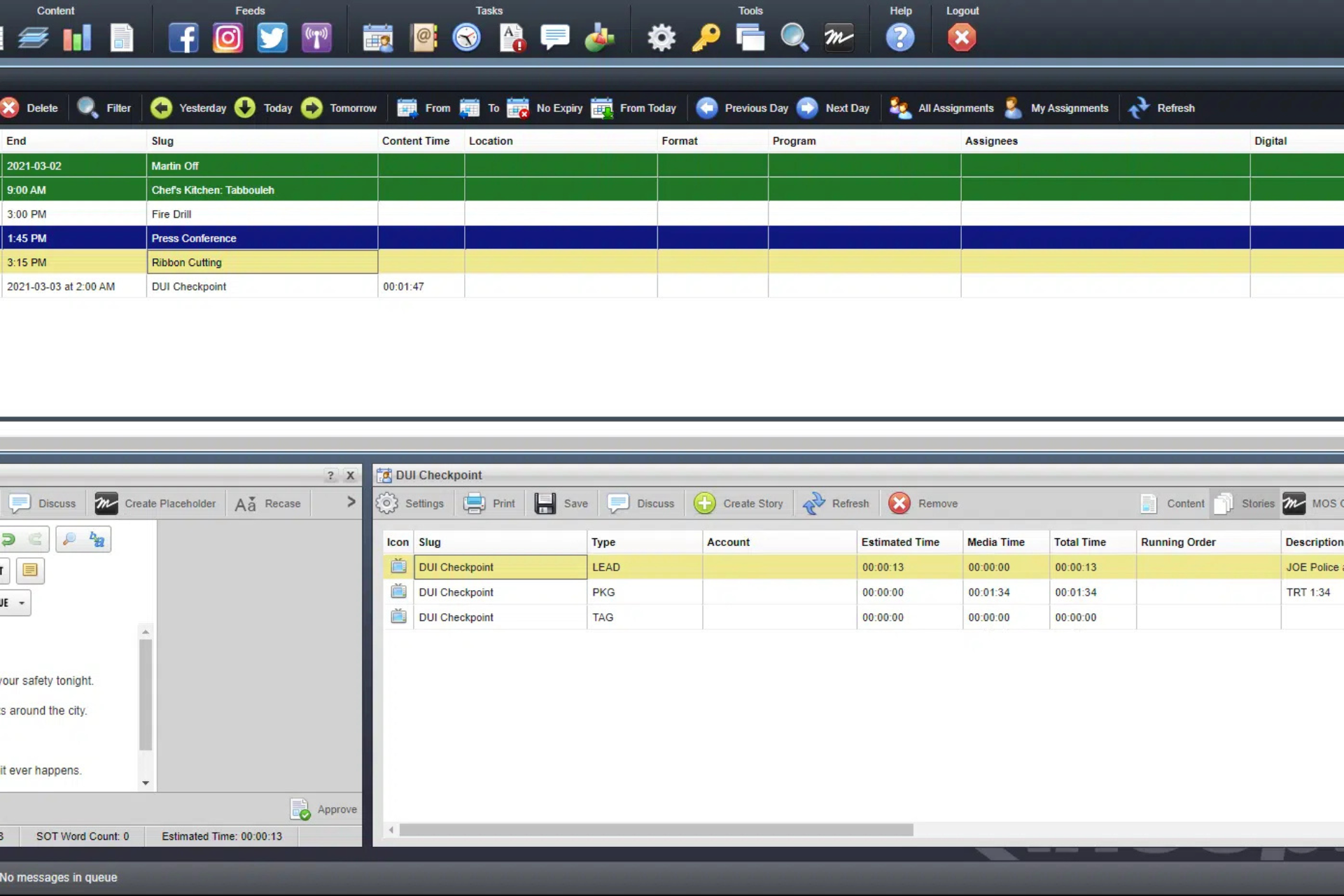Open the Twitter feed icon
The width and height of the screenshot is (1344, 896).
point(272,38)
